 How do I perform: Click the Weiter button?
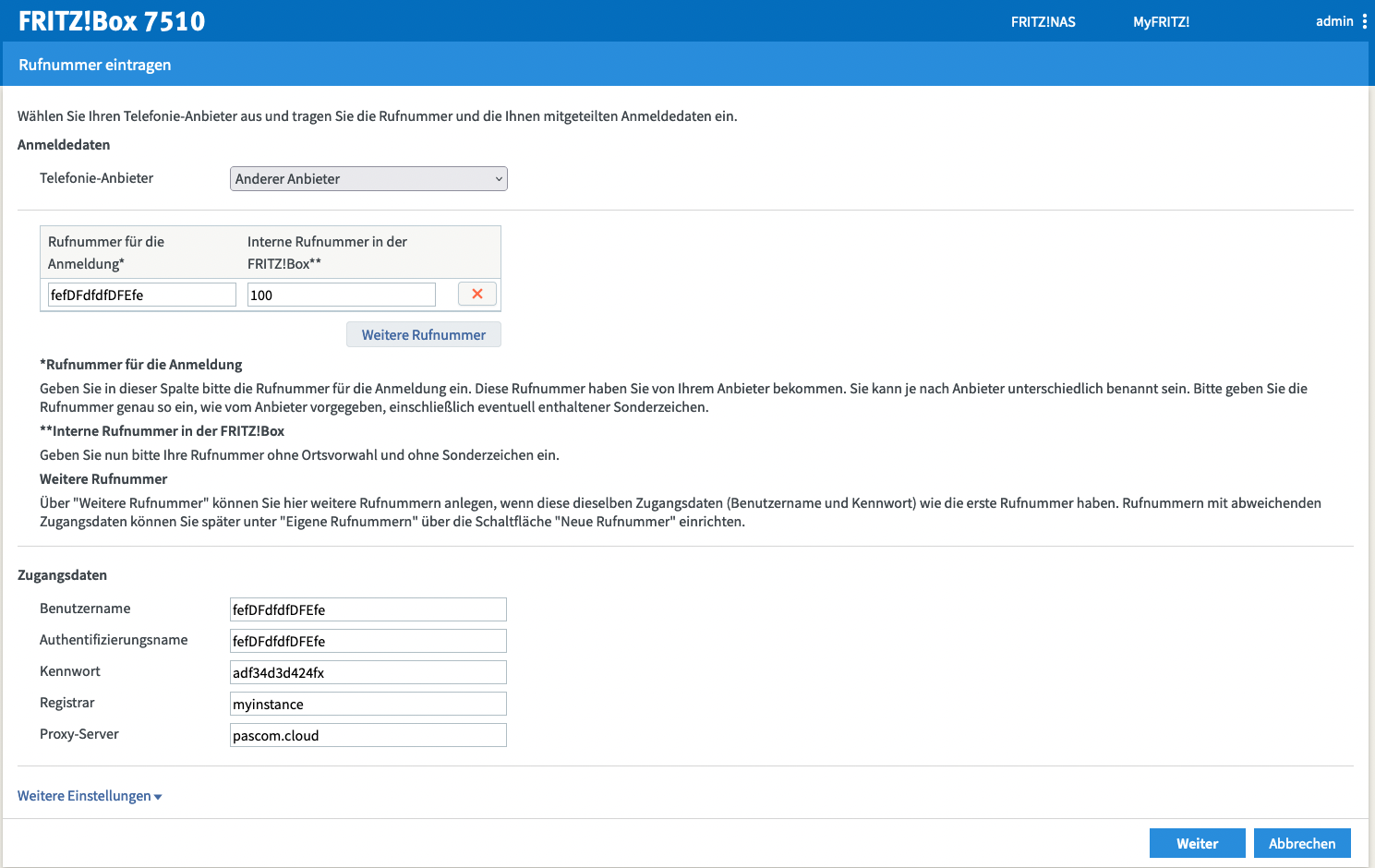[x=1198, y=843]
